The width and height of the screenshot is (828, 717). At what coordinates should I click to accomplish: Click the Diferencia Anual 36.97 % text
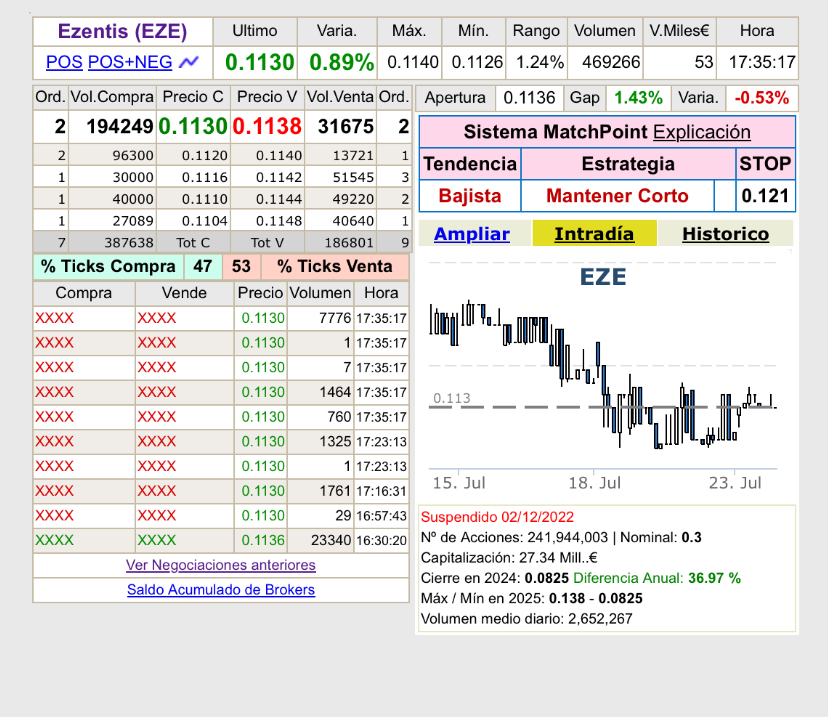657,578
